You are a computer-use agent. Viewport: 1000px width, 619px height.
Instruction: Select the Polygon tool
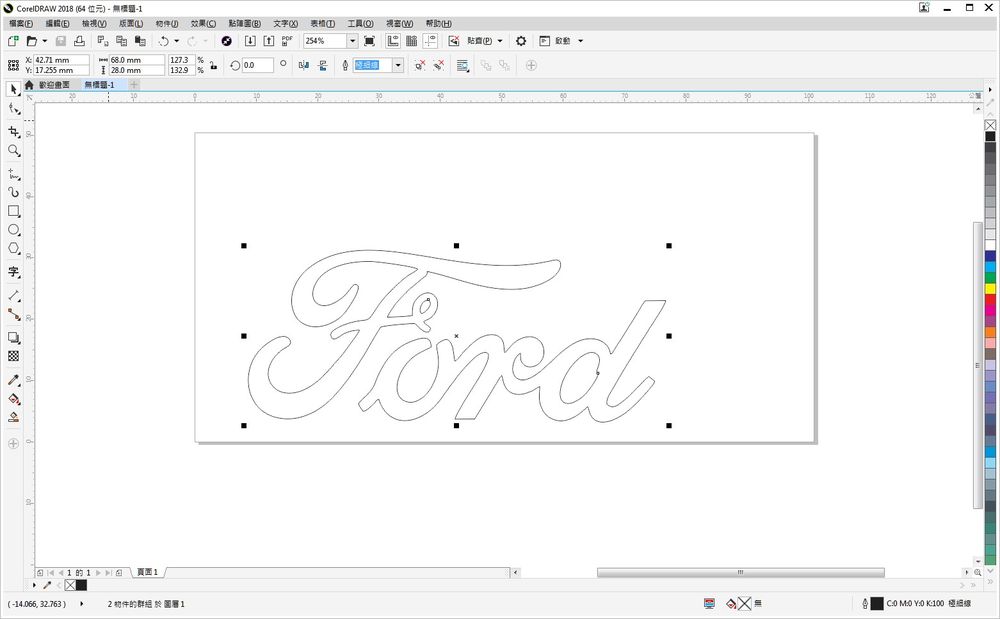[x=13, y=249]
